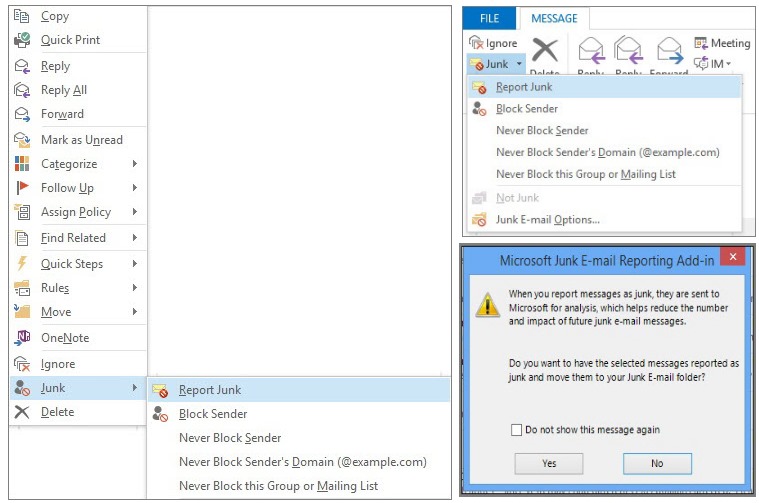759x503 pixels.
Task: Click the Rules folder icon
Action: pos(22,288)
